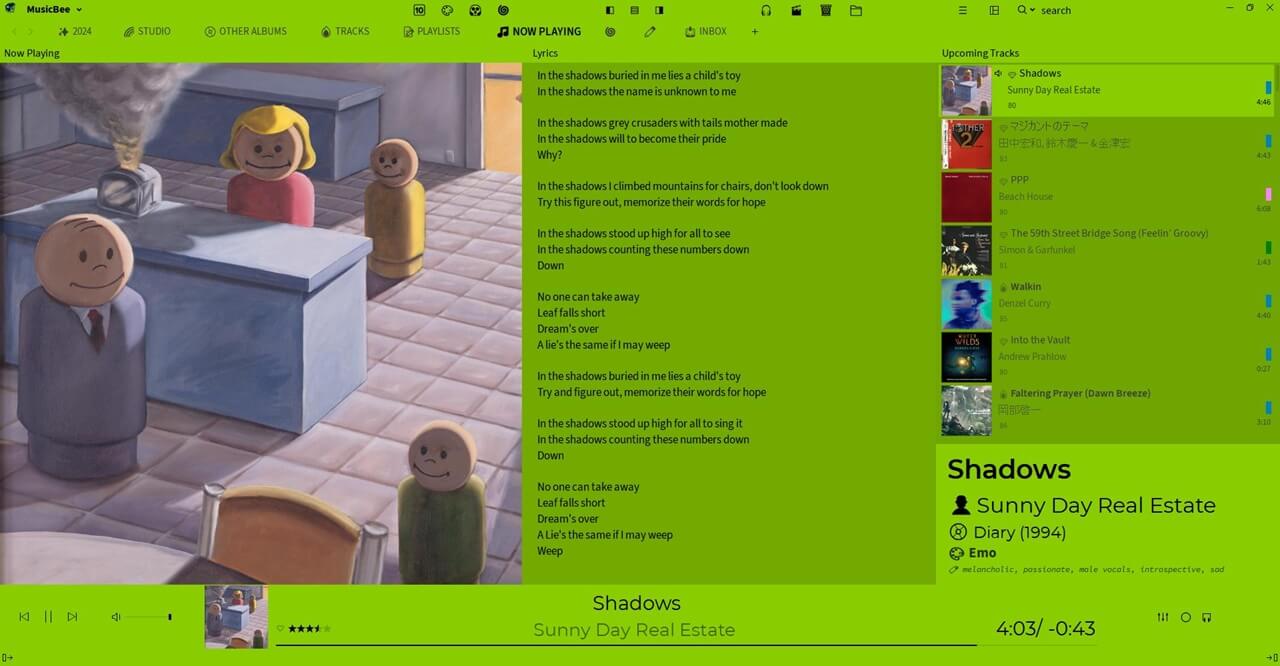Switch to the 2024 tab
The image size is (1280, 666).
[75, 32]
